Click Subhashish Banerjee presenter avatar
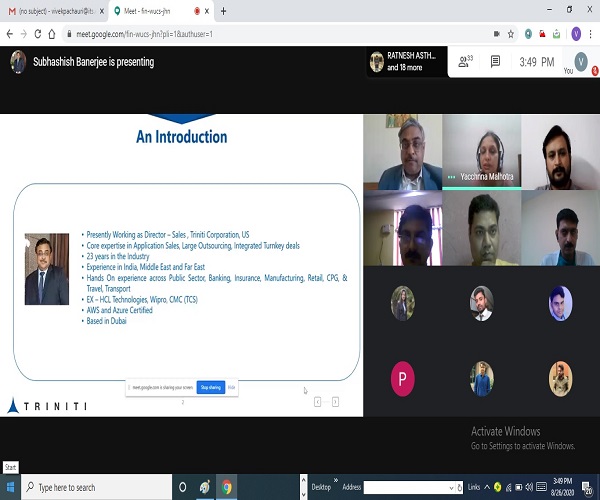This screenshot has height=500, width=600. tap(18, 62)
